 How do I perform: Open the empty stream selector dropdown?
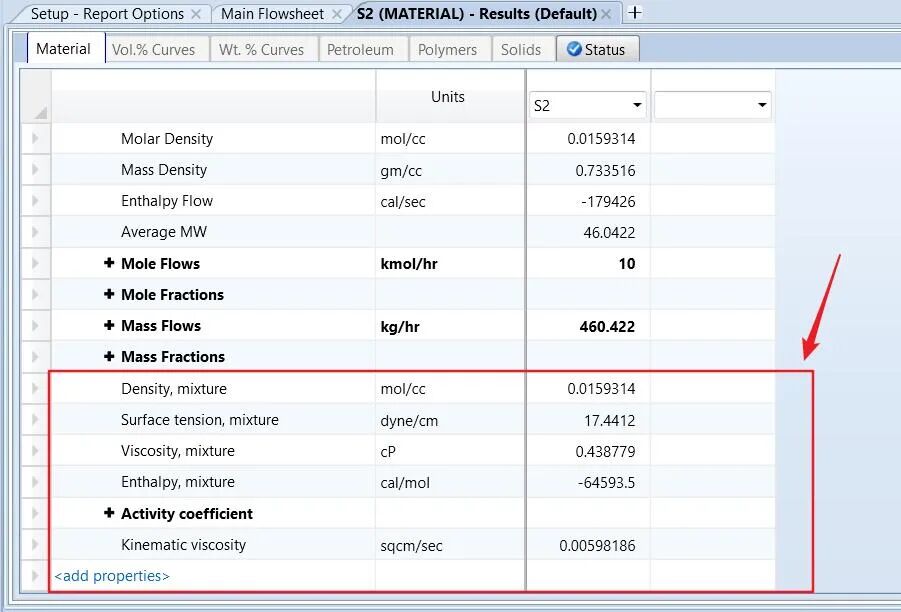tap(762, 105)
